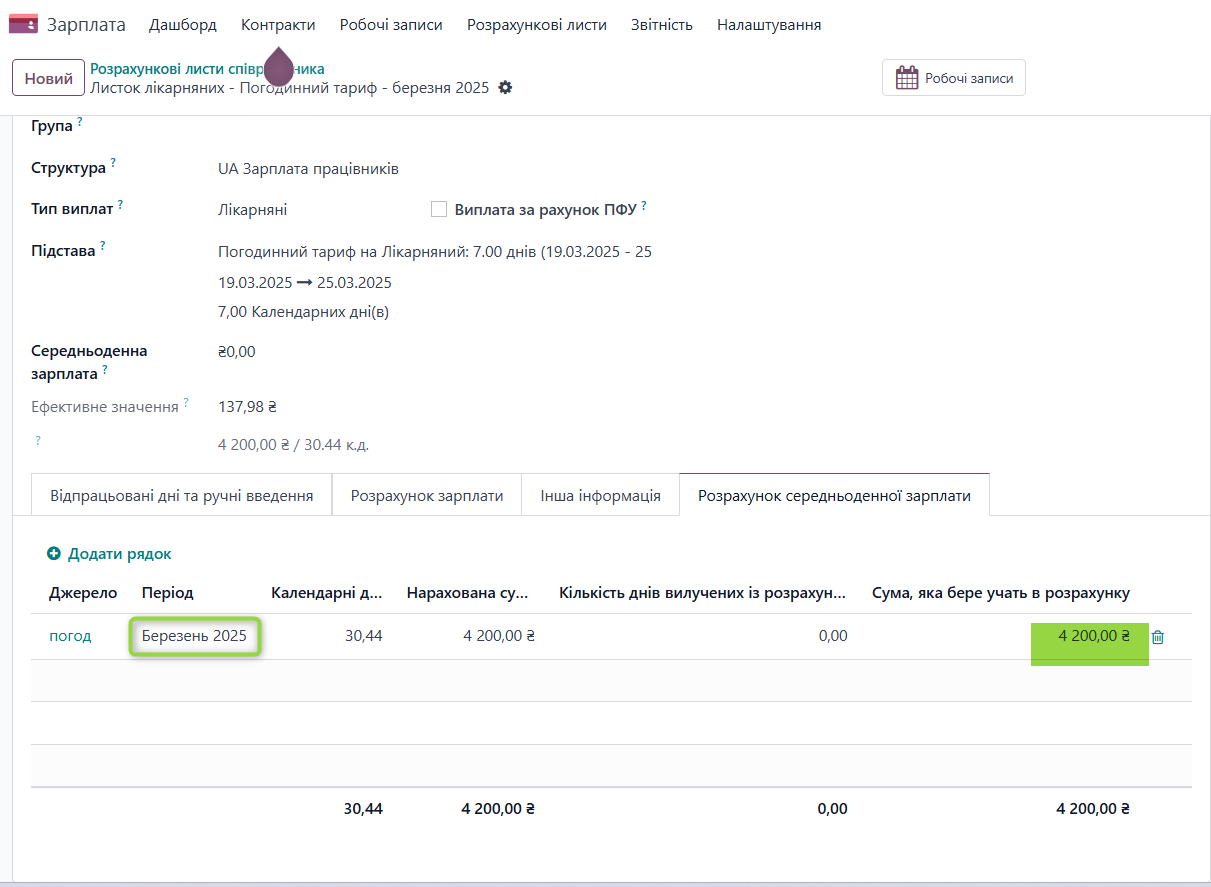Expand the Контракти menu
This screenshot has width=1211, height=887.
tap(278, 25)
